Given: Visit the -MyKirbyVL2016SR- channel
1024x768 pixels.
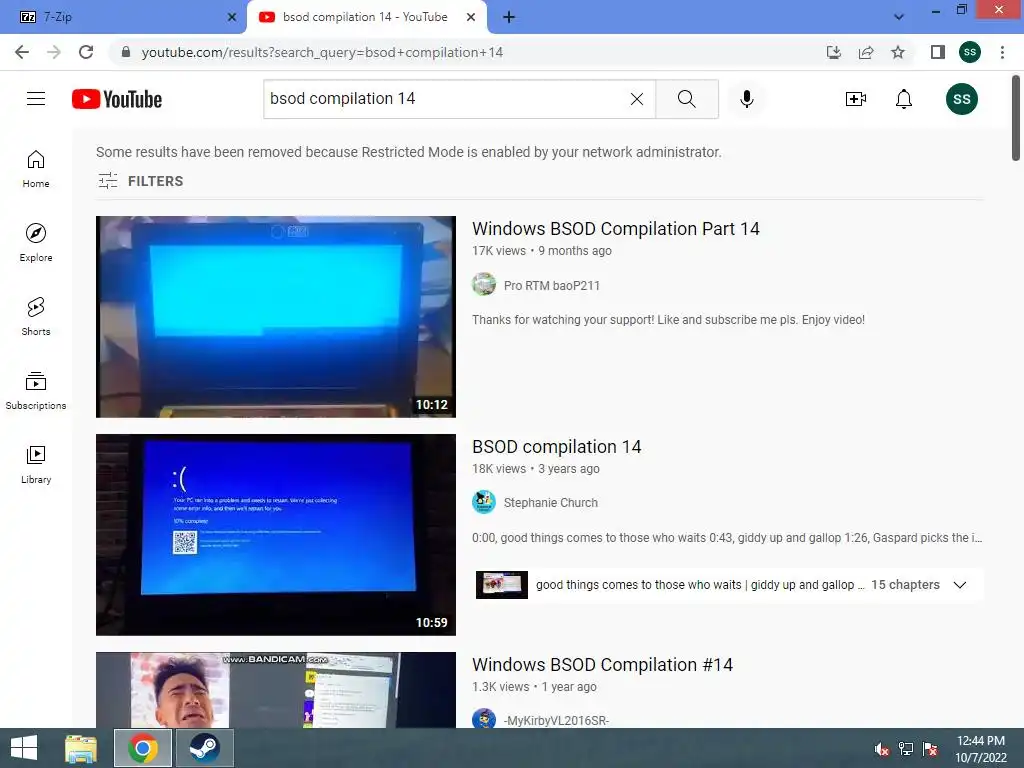Looking at the screenshot, I should pos(556,720).
